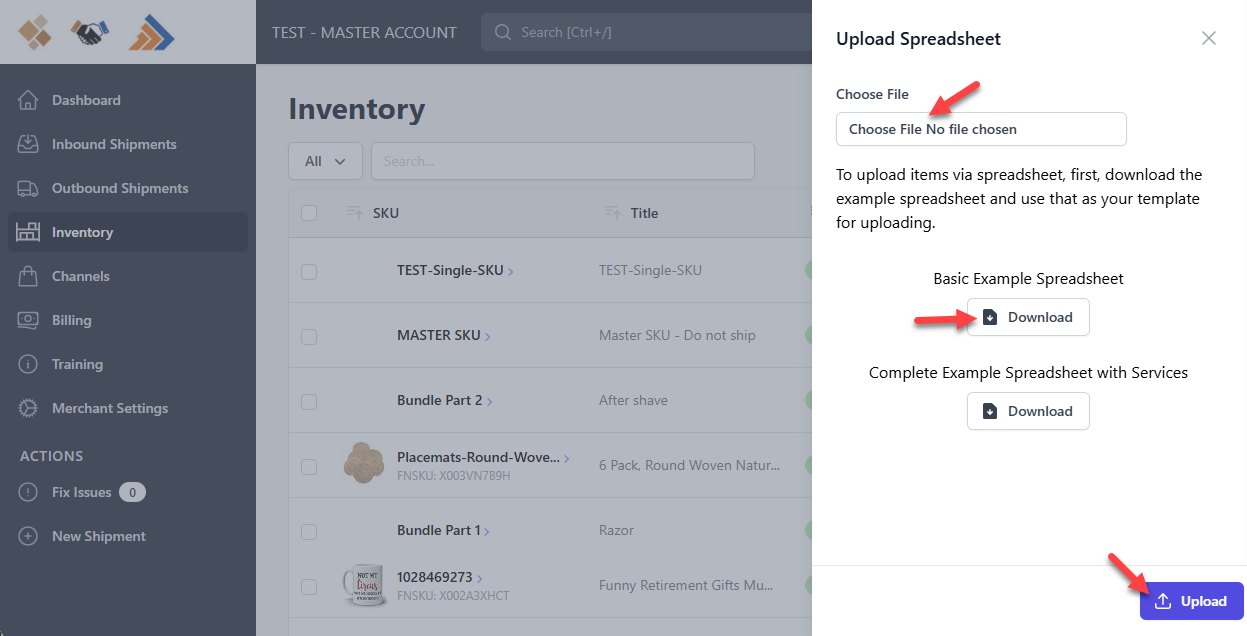1247x636 pixels.
Task: Check the MASTER SKU row checkbox
Action: coord(309,337)
